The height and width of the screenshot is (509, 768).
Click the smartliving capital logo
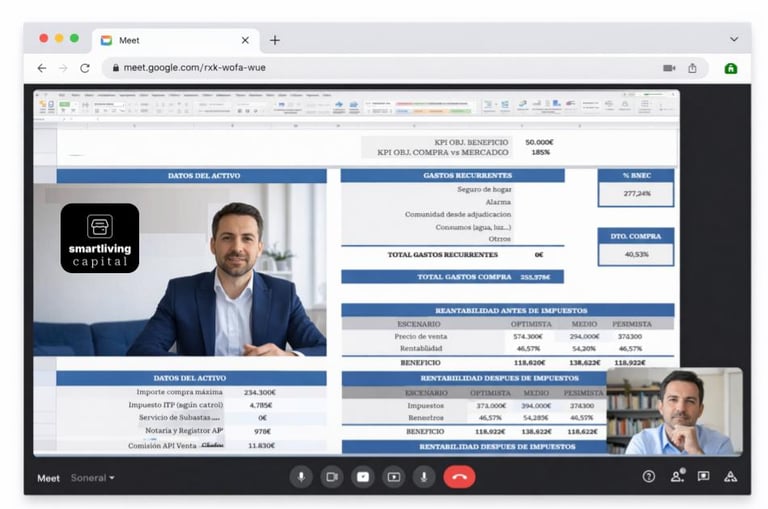coord(100,238)
